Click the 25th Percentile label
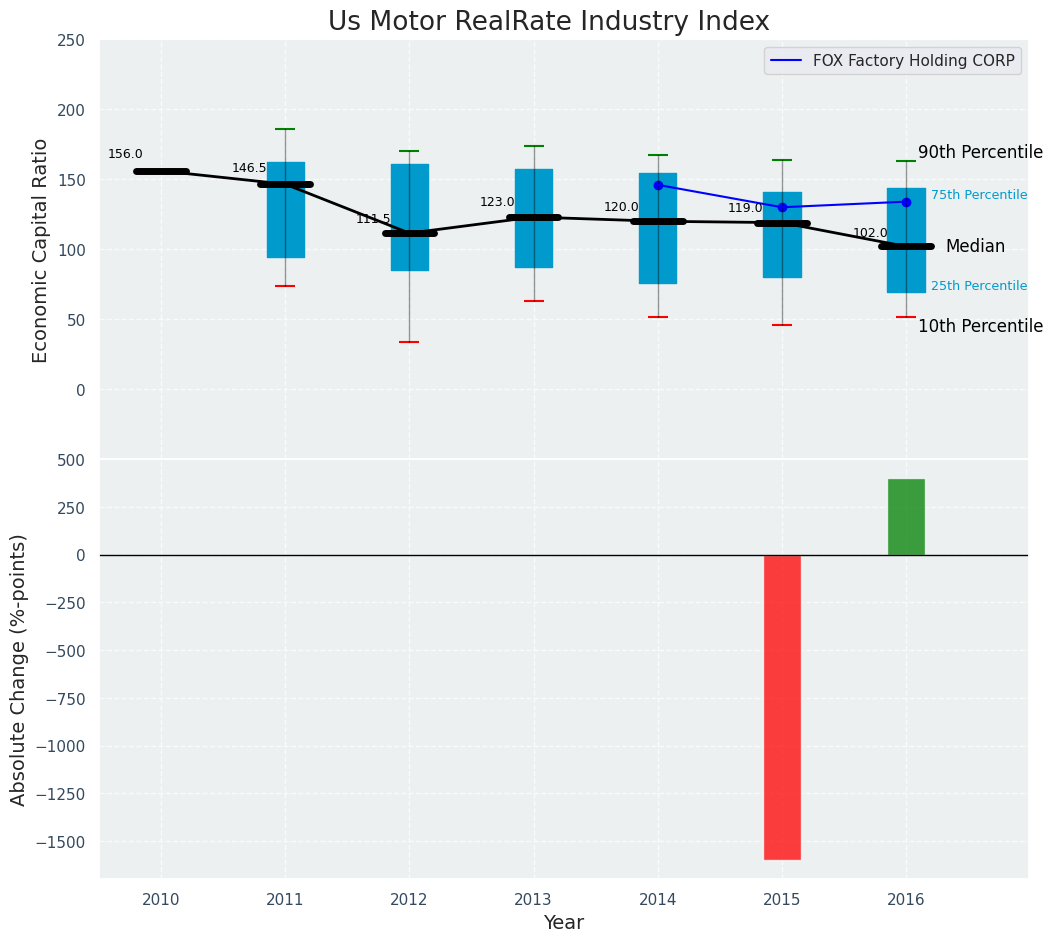Screen dimensions: 1053x942 tap(978, 286)
